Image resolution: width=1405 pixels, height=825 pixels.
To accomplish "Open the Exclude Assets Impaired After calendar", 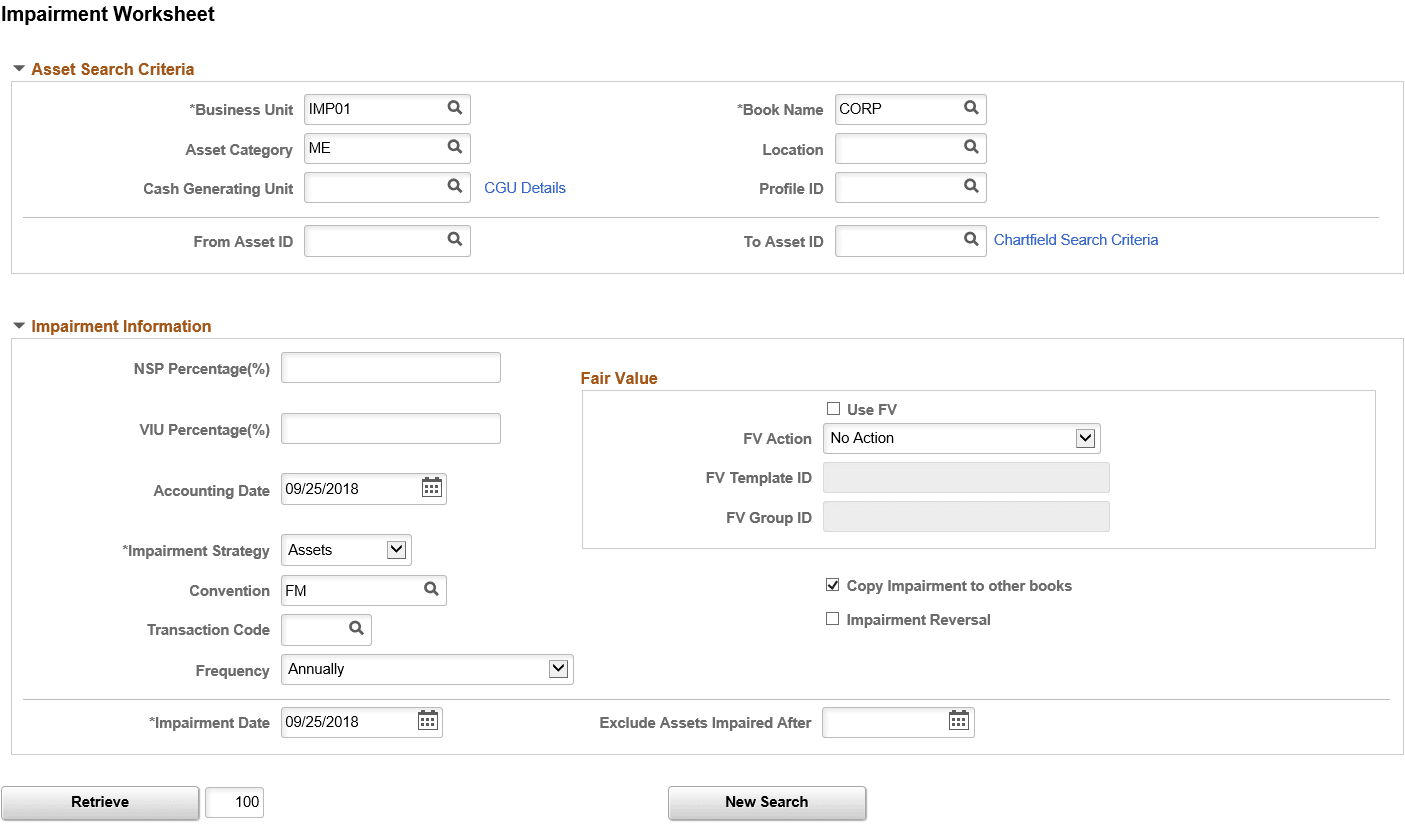I will point(959,721).
